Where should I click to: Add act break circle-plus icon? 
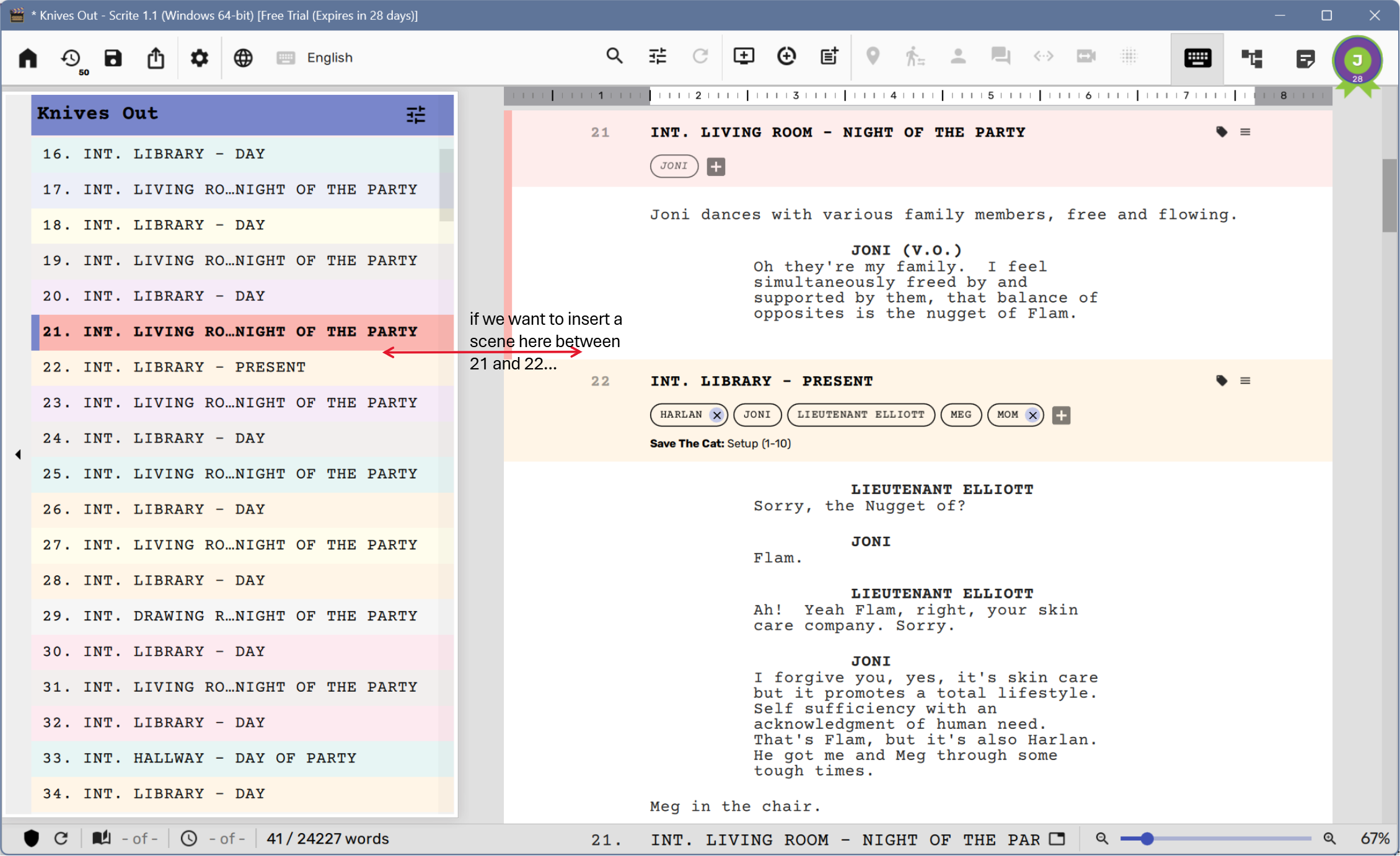[786, 56]
